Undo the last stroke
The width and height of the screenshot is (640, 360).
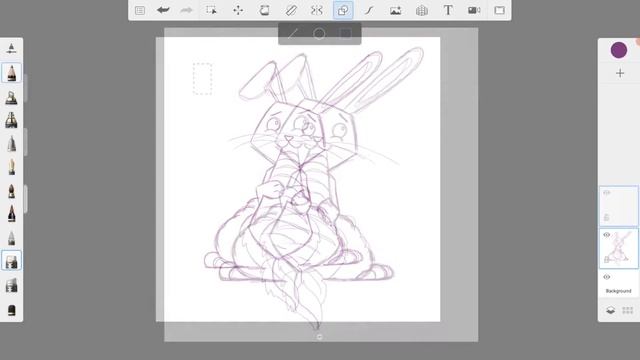(163, 10)
